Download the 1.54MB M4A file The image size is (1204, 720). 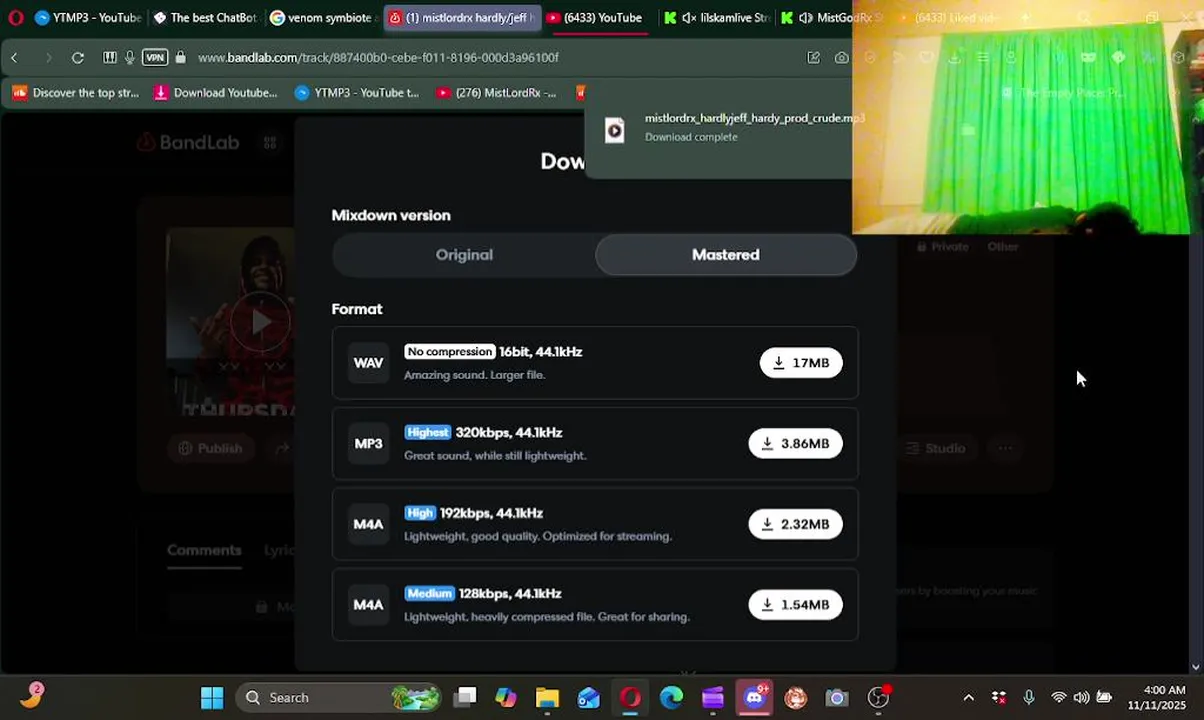click(795, 605)
